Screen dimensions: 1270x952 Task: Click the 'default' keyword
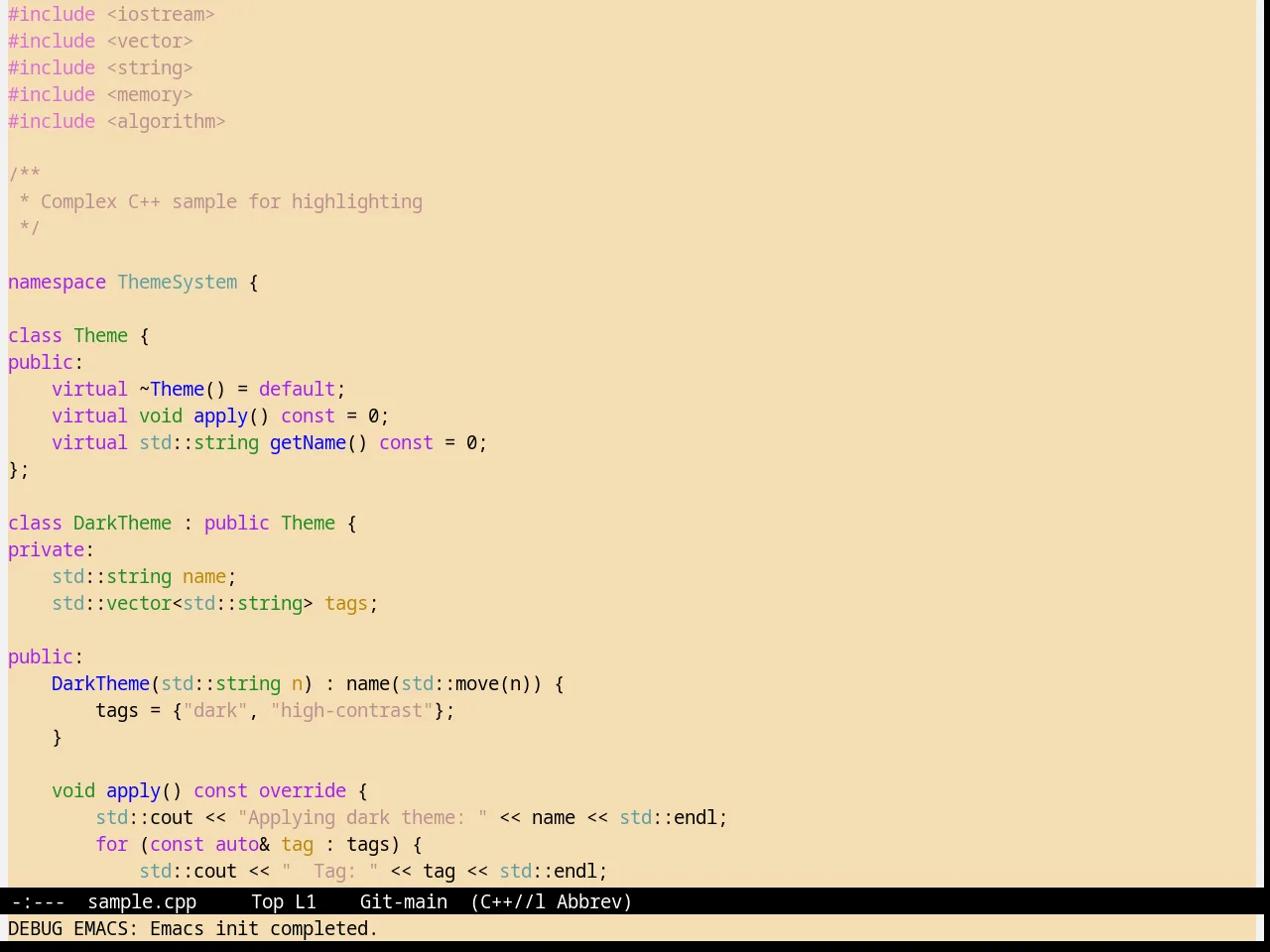pyautogui.click(x=297, y=389)
